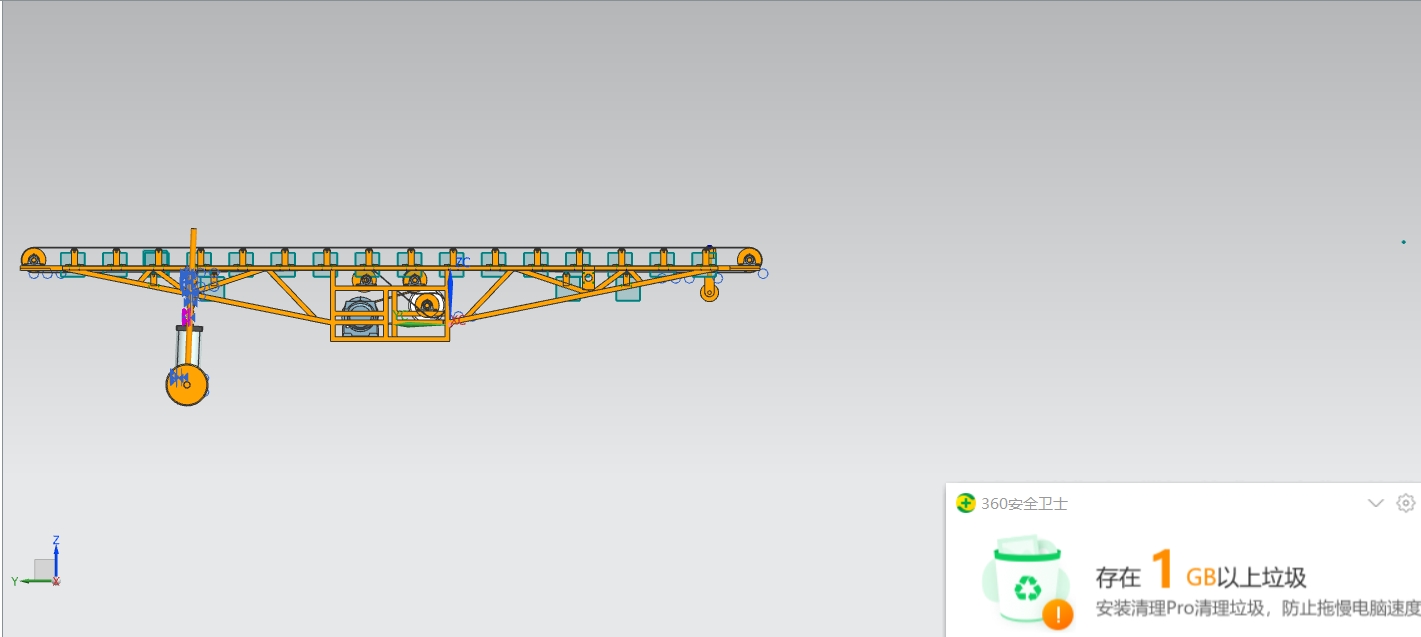This screenshot has width=1421, height=637.
Task: Click the orange warning badge on the recycle bin
Action: pos(1057,614)
